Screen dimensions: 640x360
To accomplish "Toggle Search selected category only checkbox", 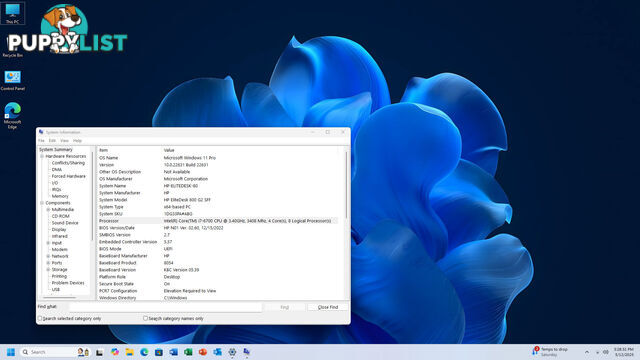I will tap(40, 318).
